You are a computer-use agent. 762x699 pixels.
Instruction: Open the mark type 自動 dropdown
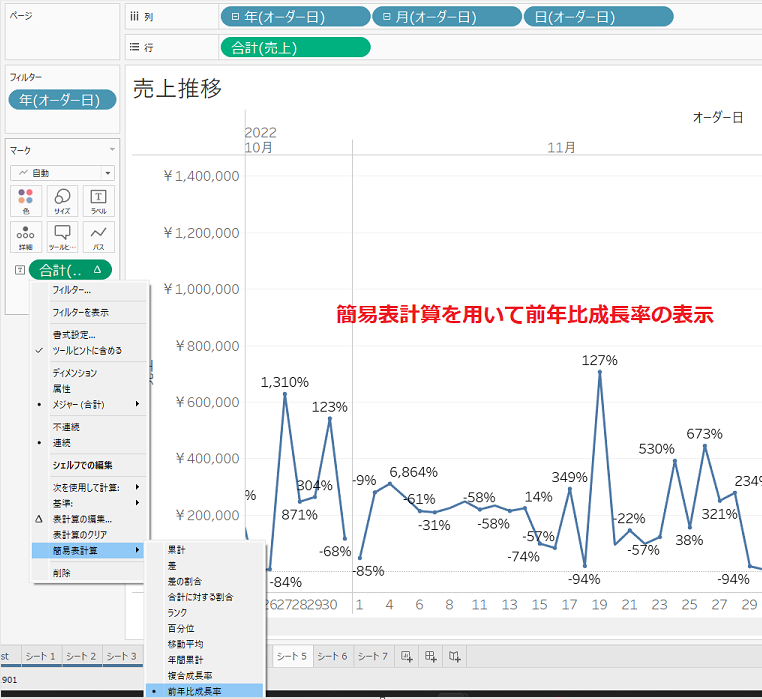coord(62,173)
